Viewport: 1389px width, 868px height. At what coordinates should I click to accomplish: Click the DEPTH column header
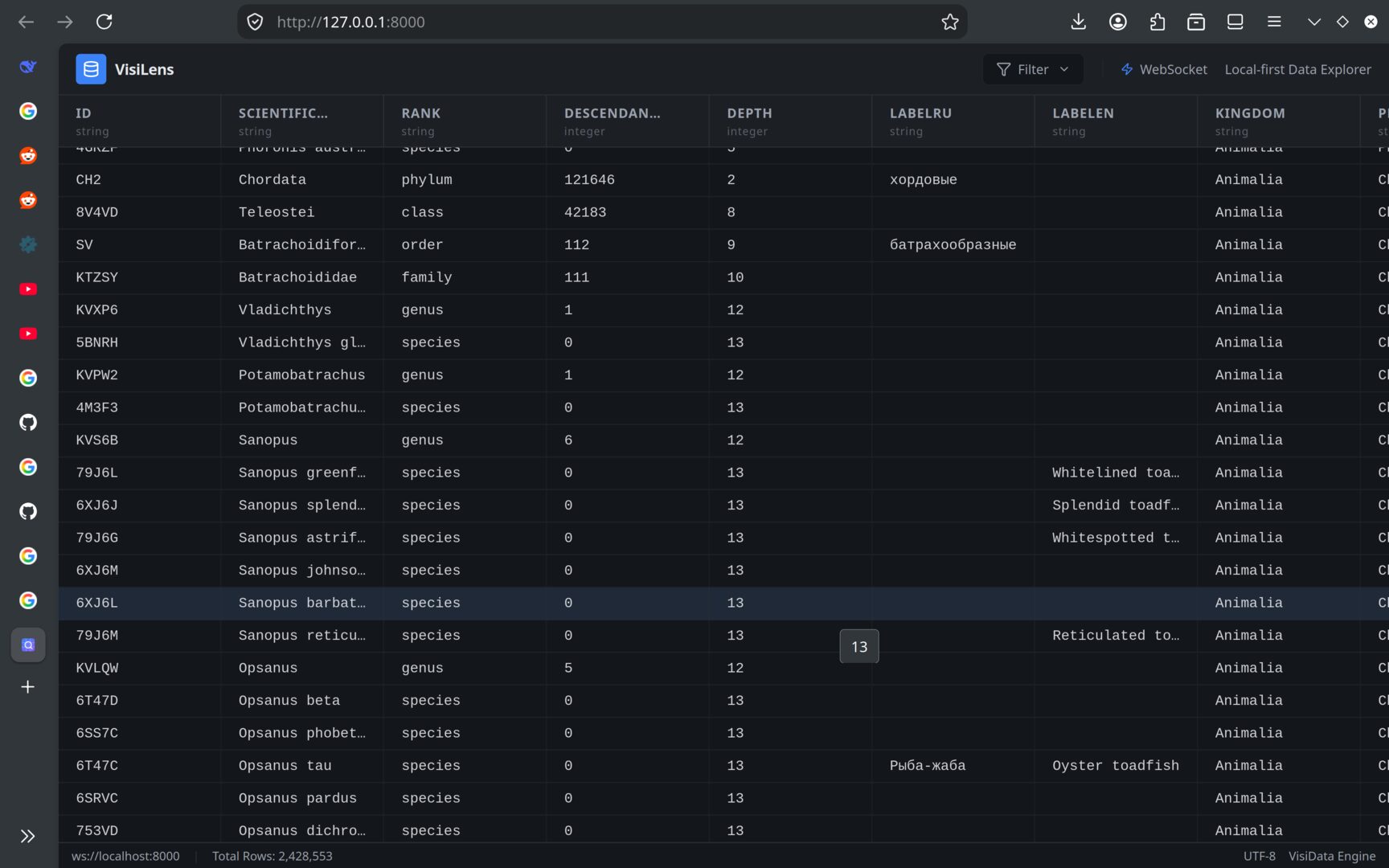[790, 121]
